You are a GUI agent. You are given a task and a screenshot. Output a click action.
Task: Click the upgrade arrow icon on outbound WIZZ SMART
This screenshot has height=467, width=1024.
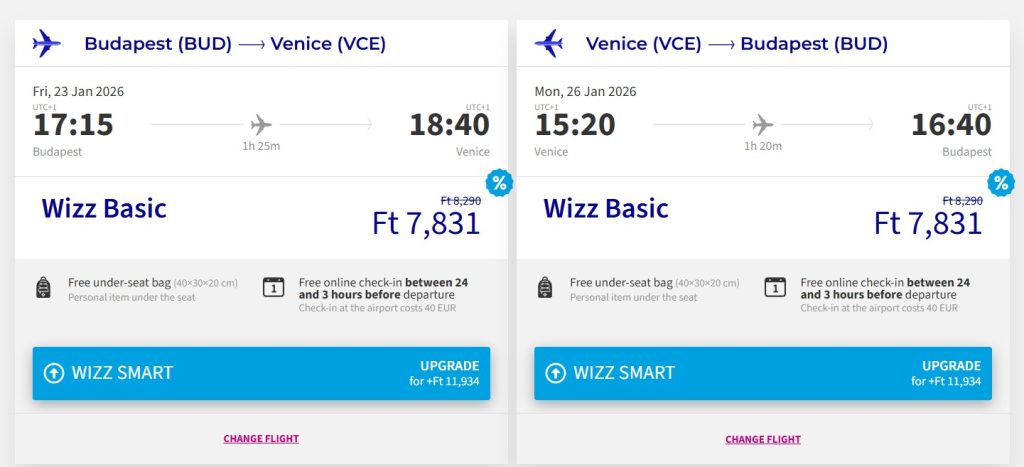tap(54, 373)
